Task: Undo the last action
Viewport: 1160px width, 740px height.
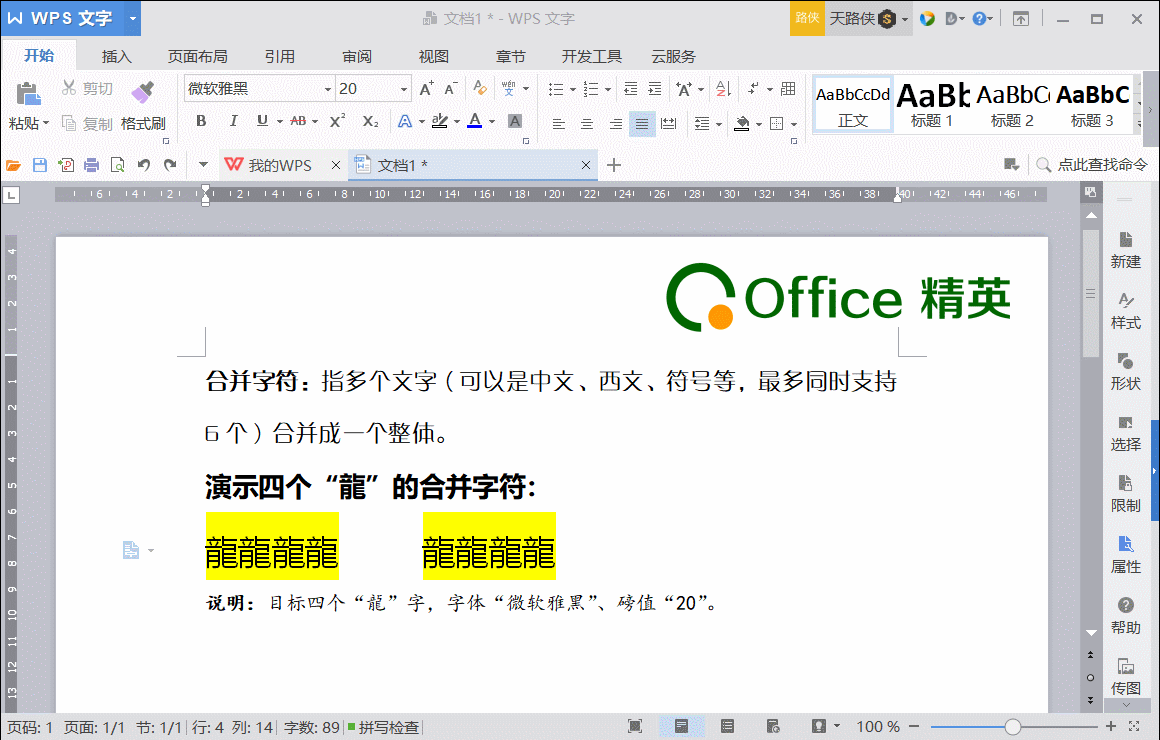Action: pyautogui.click(x=144, y=165)
